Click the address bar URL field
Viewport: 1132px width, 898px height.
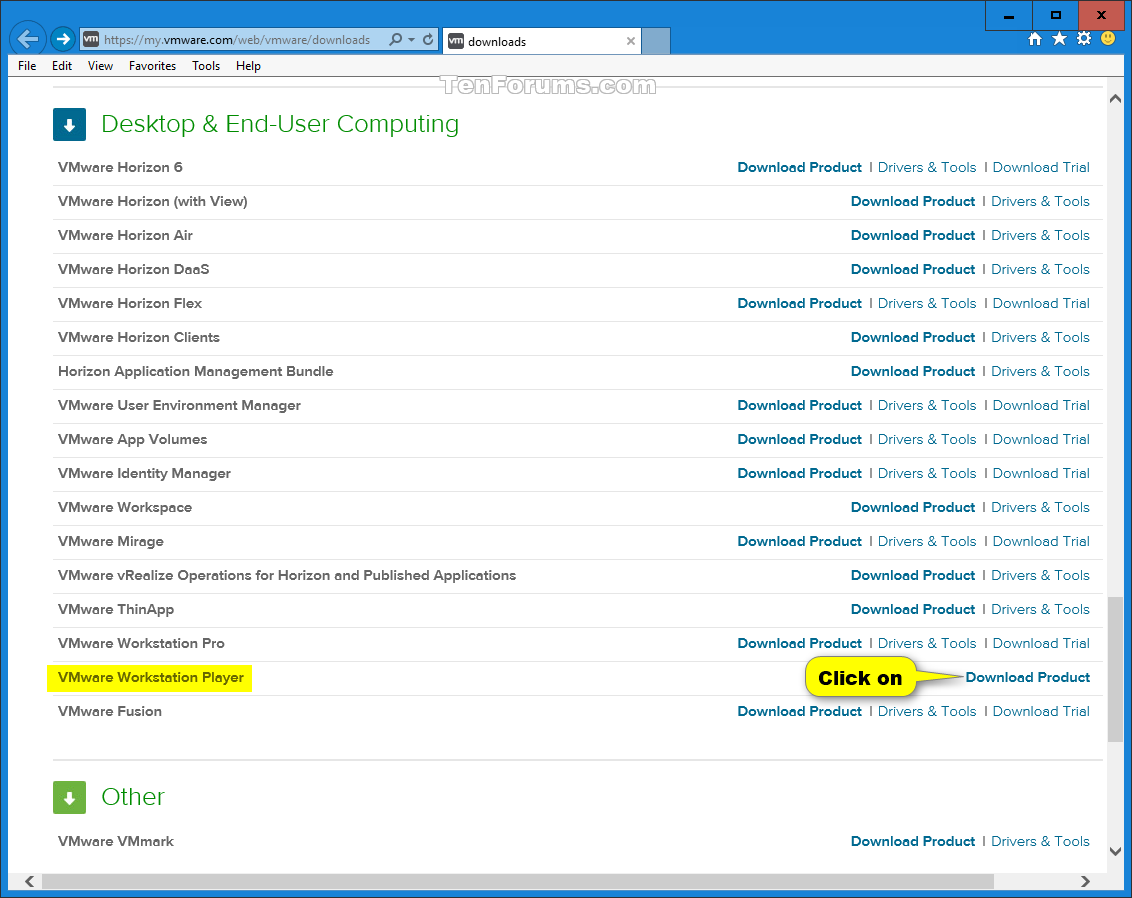[x=237, y=40]
